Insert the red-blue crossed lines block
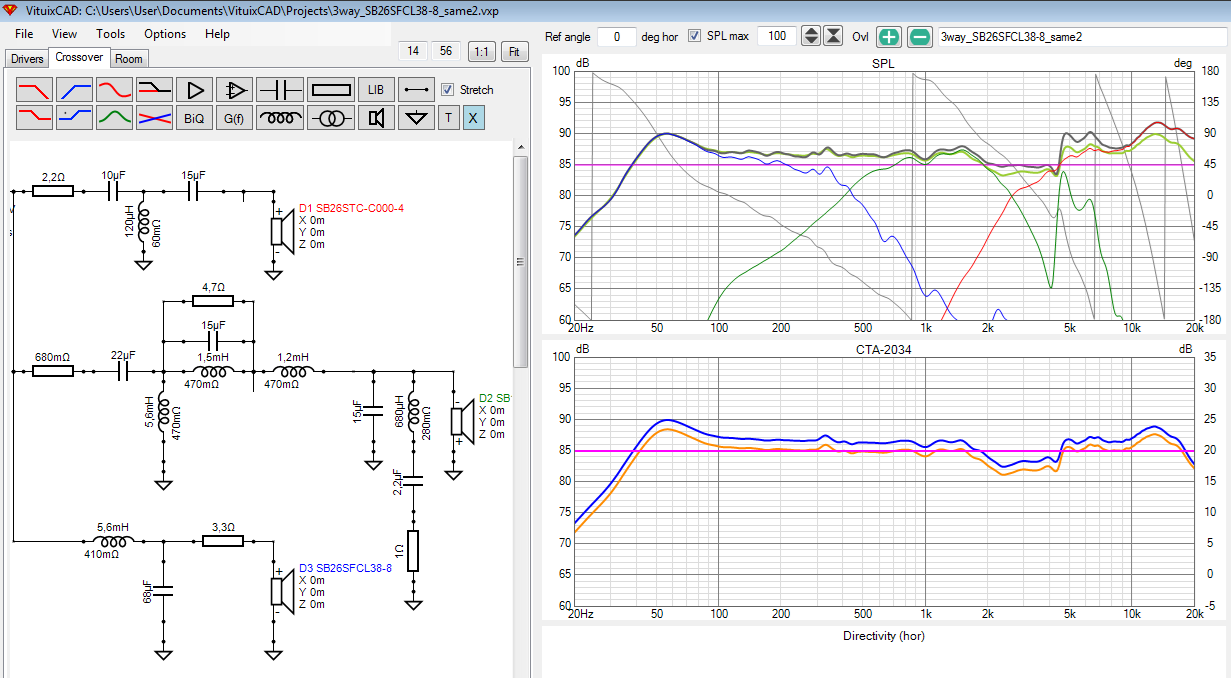Image resolution: width=1231 pixels, height=678 pixels. (155, 117)
